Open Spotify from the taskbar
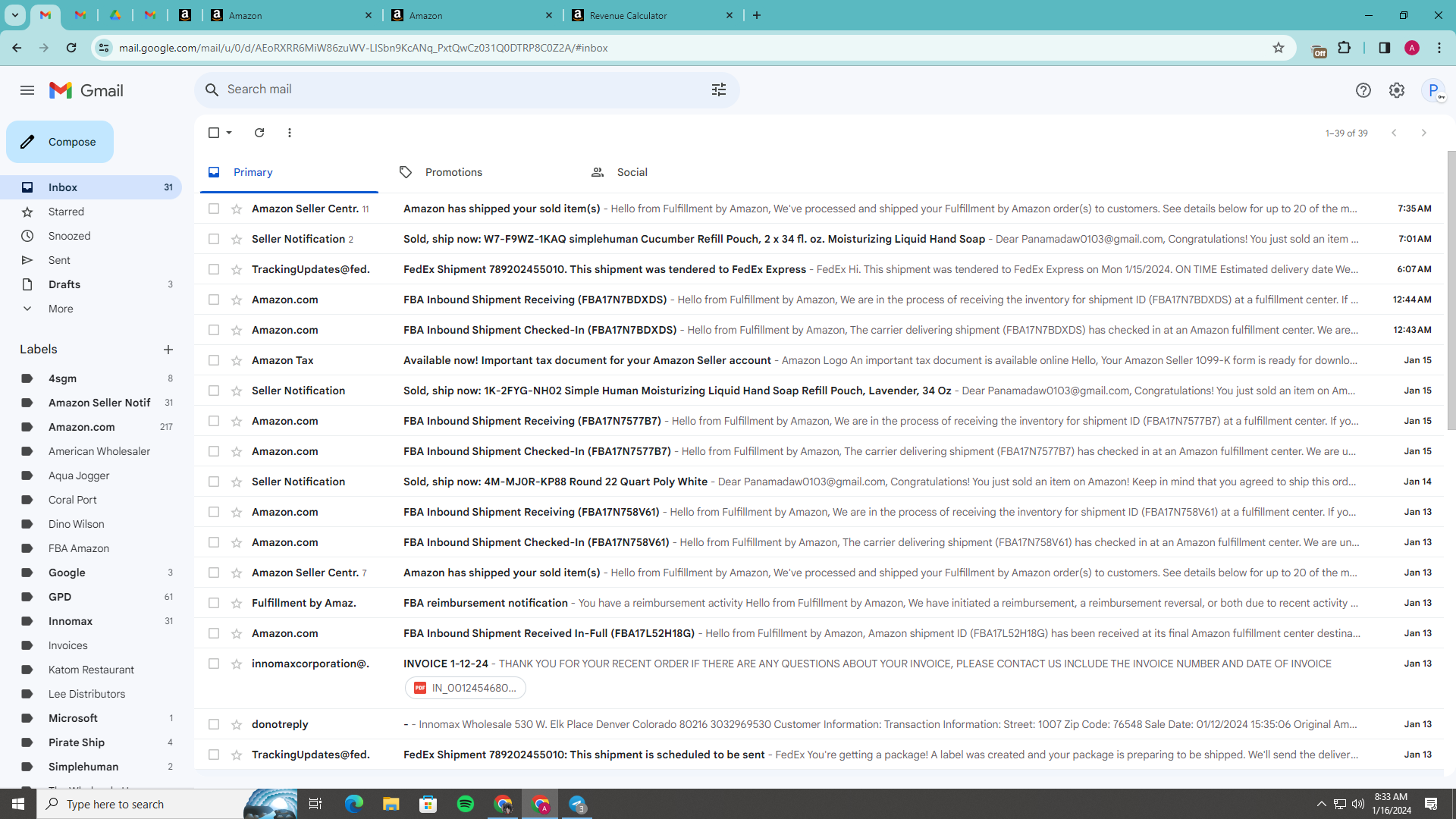Image resolution: width=1456 pixels, height=819 pixels. 466,804
